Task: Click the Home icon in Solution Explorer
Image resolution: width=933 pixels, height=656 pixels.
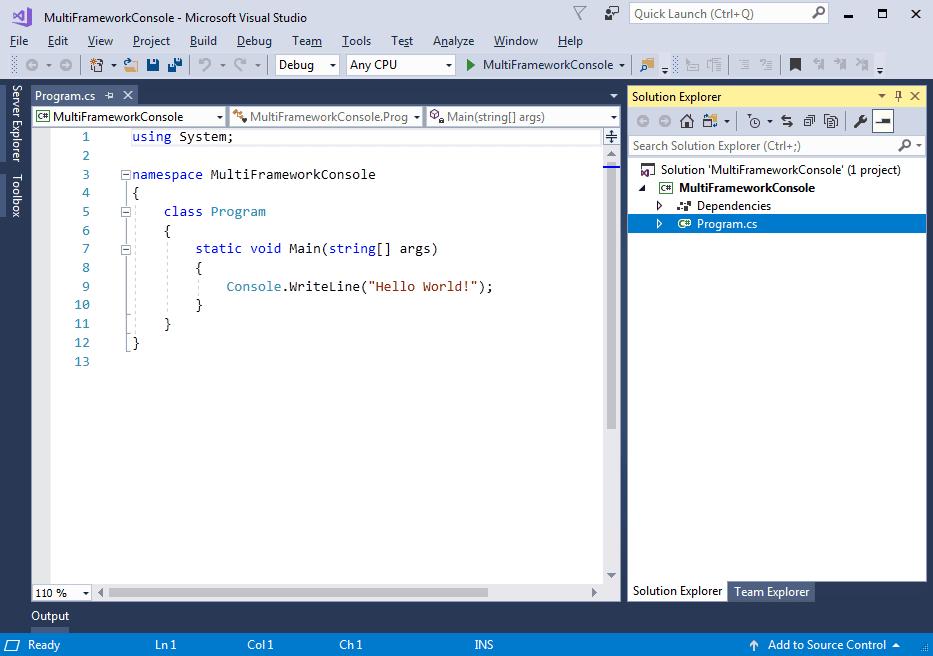Action: tap(686, 121)
